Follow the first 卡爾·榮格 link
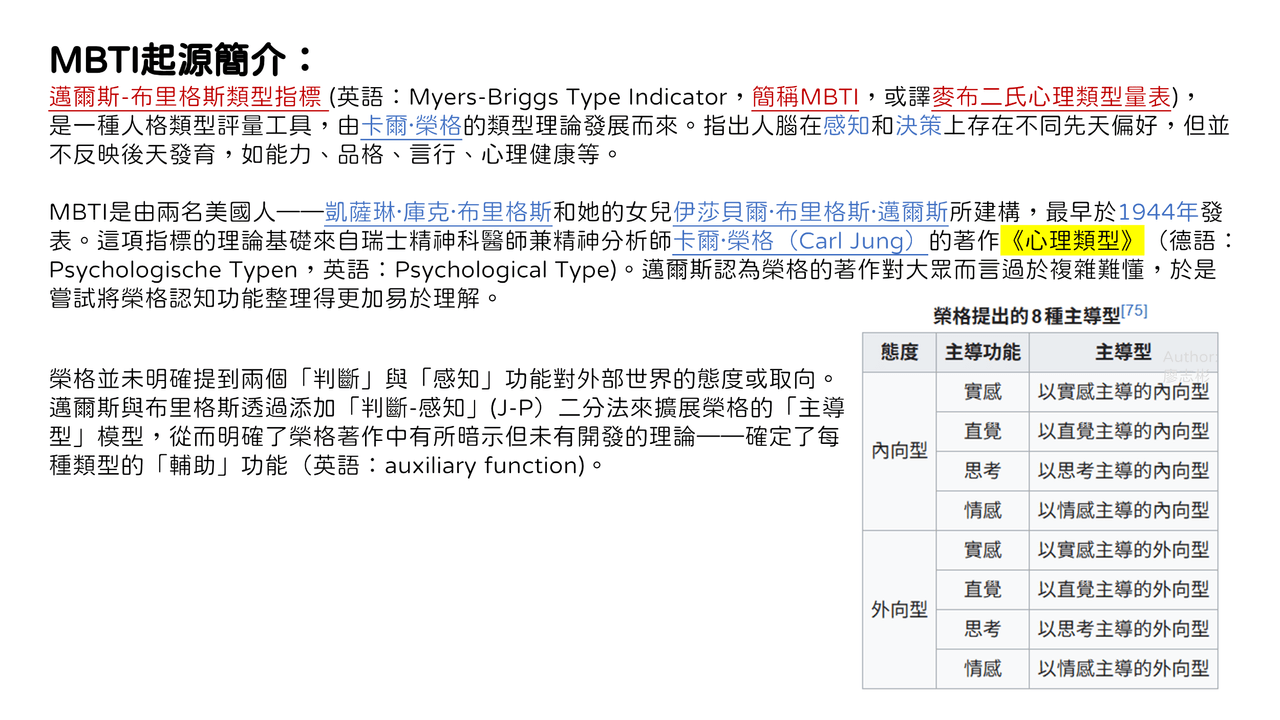The image size is (1280, 720). [x=411, y=126]
